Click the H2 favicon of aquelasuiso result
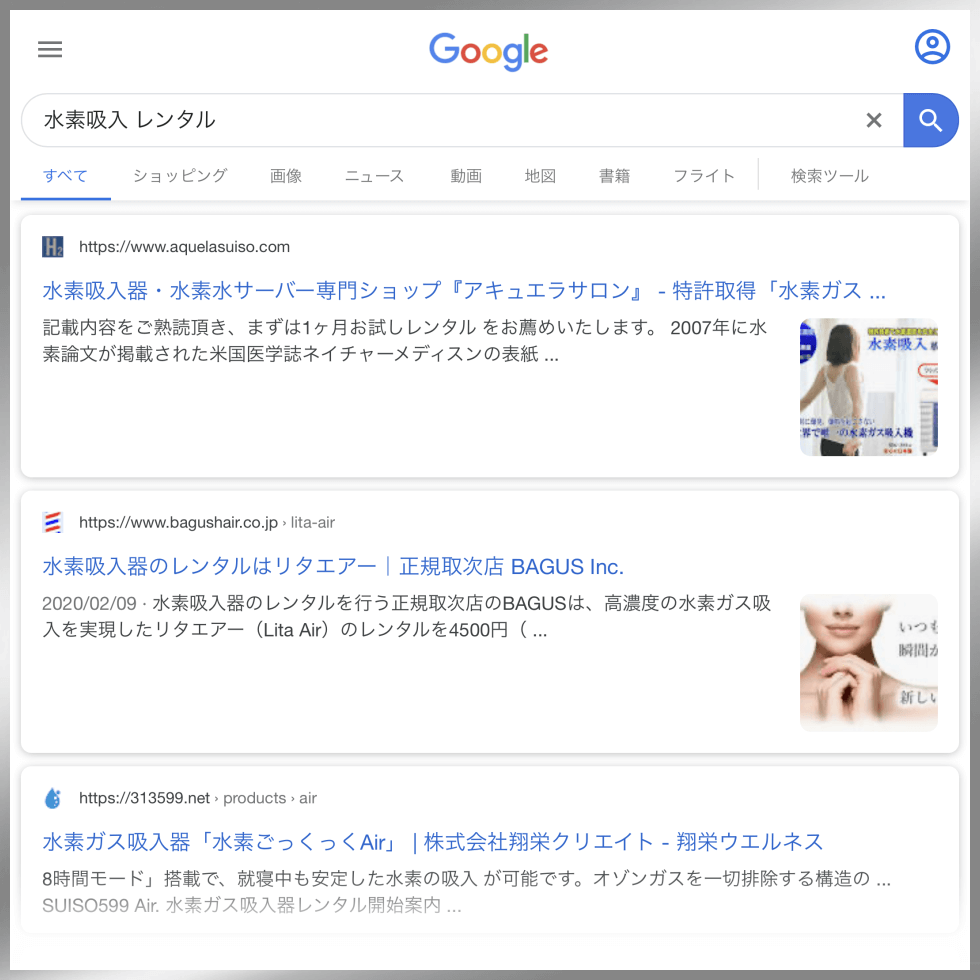 click(x=52, y=247)
